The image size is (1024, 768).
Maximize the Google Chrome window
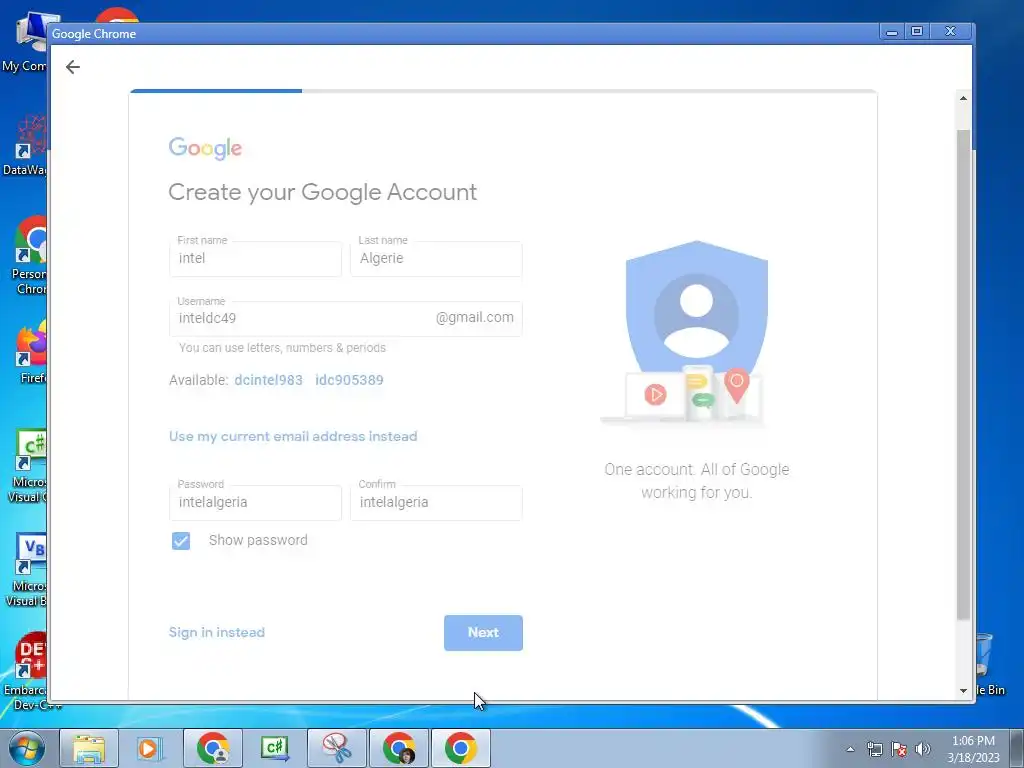917,31
